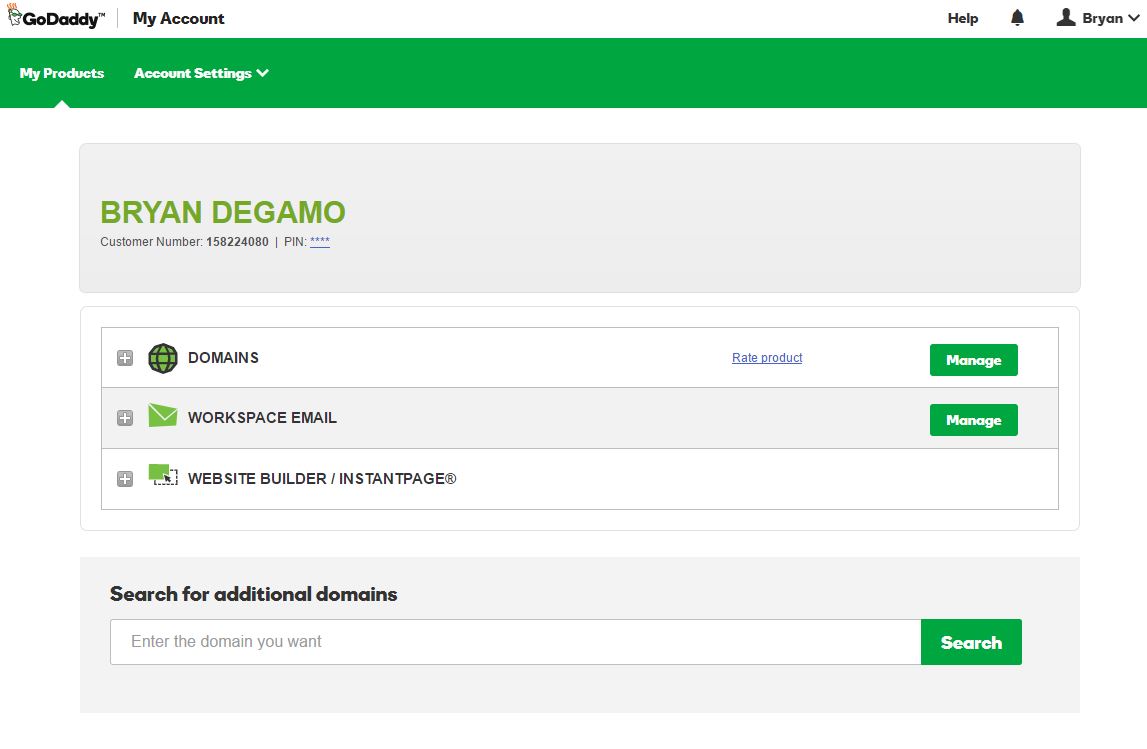This screenshot has width=1147, height=749.
Task: Click customer number 158224080
Action: point(237,241)
